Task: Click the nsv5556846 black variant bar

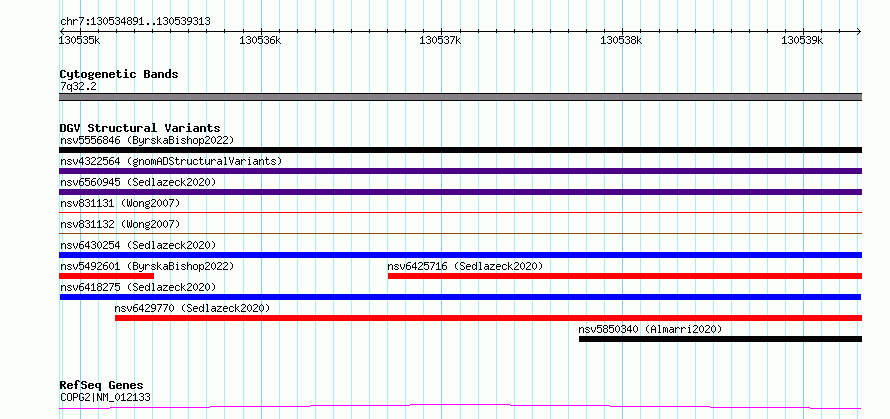Action: pos(460,150)
